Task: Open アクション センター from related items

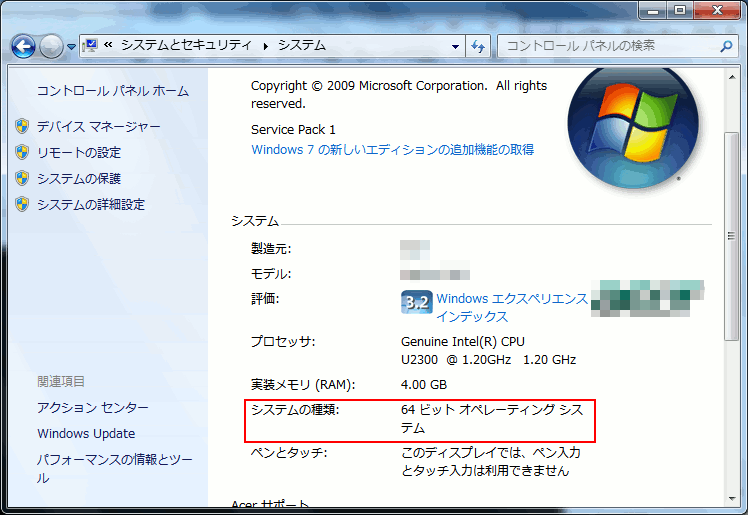Action: [93, 407]
